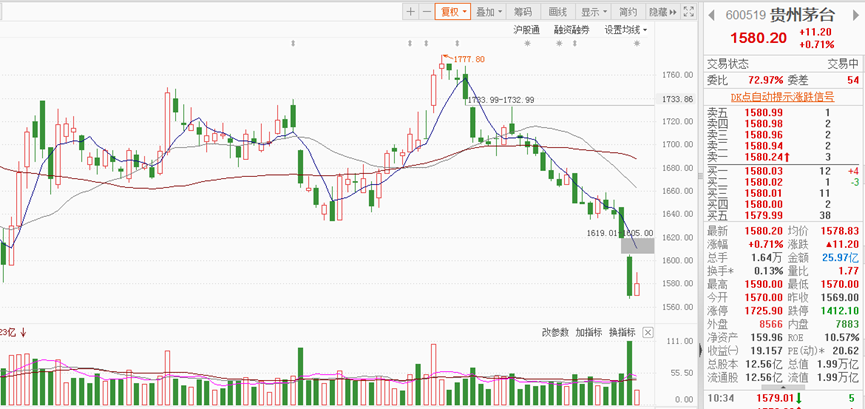Click 委比 value 72.97%
Screen dimensions: 865x409
coord(766,80)
